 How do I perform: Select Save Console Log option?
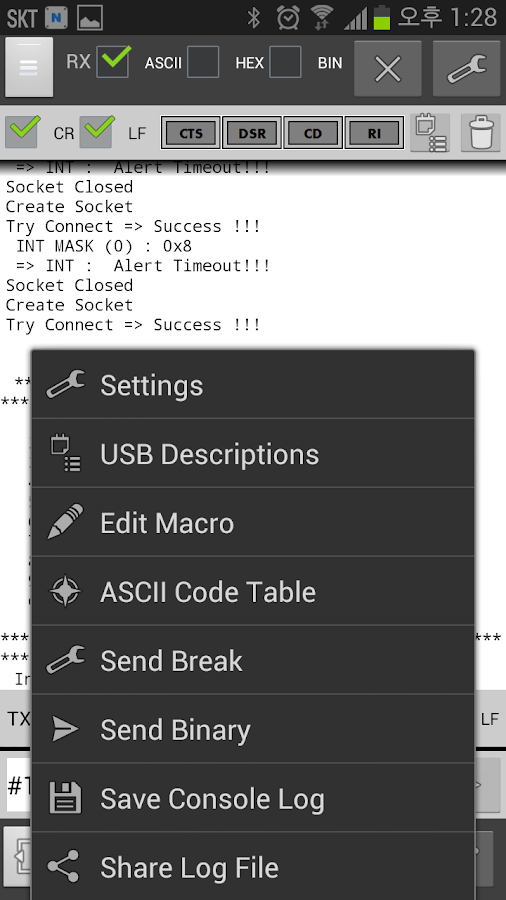[x=253, y=798]
